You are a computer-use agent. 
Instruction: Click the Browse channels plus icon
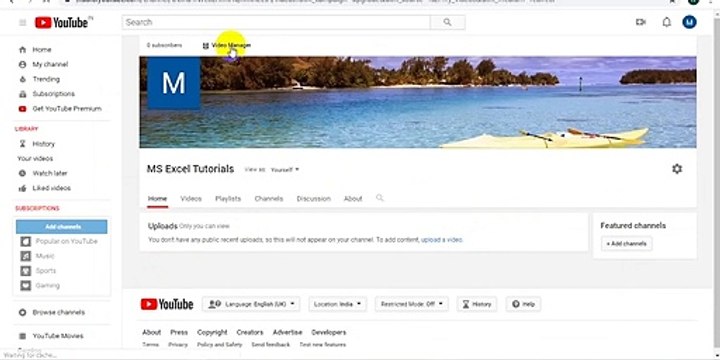[x=22, y=312]
